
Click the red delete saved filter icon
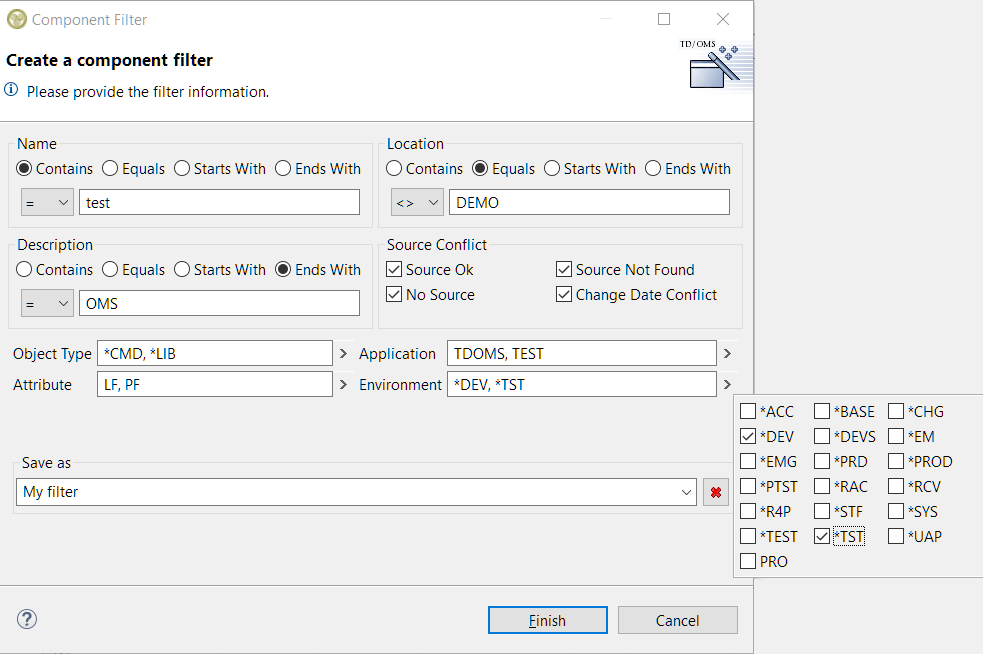tap(715, 492)
